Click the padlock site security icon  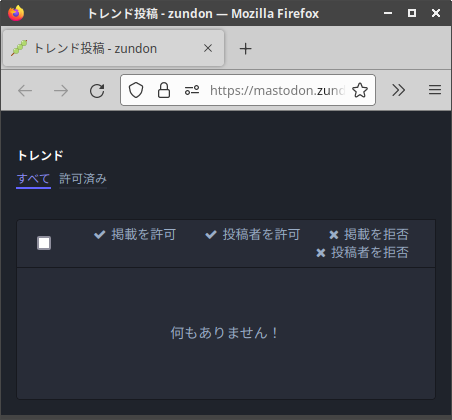click(x=164, y=90)
